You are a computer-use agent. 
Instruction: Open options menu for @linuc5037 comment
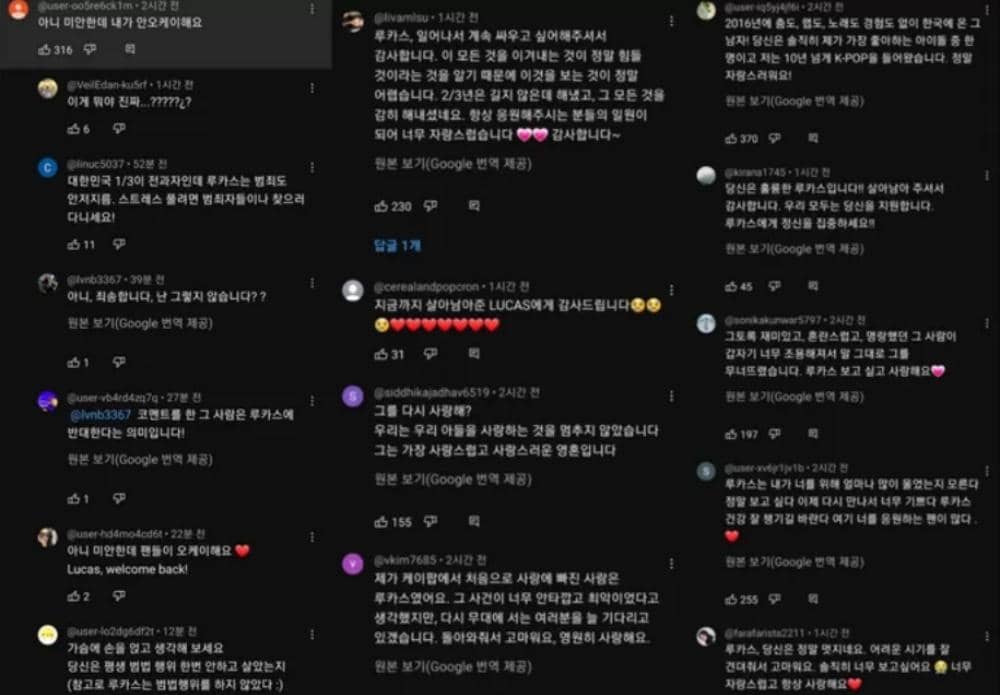[312, 168]
